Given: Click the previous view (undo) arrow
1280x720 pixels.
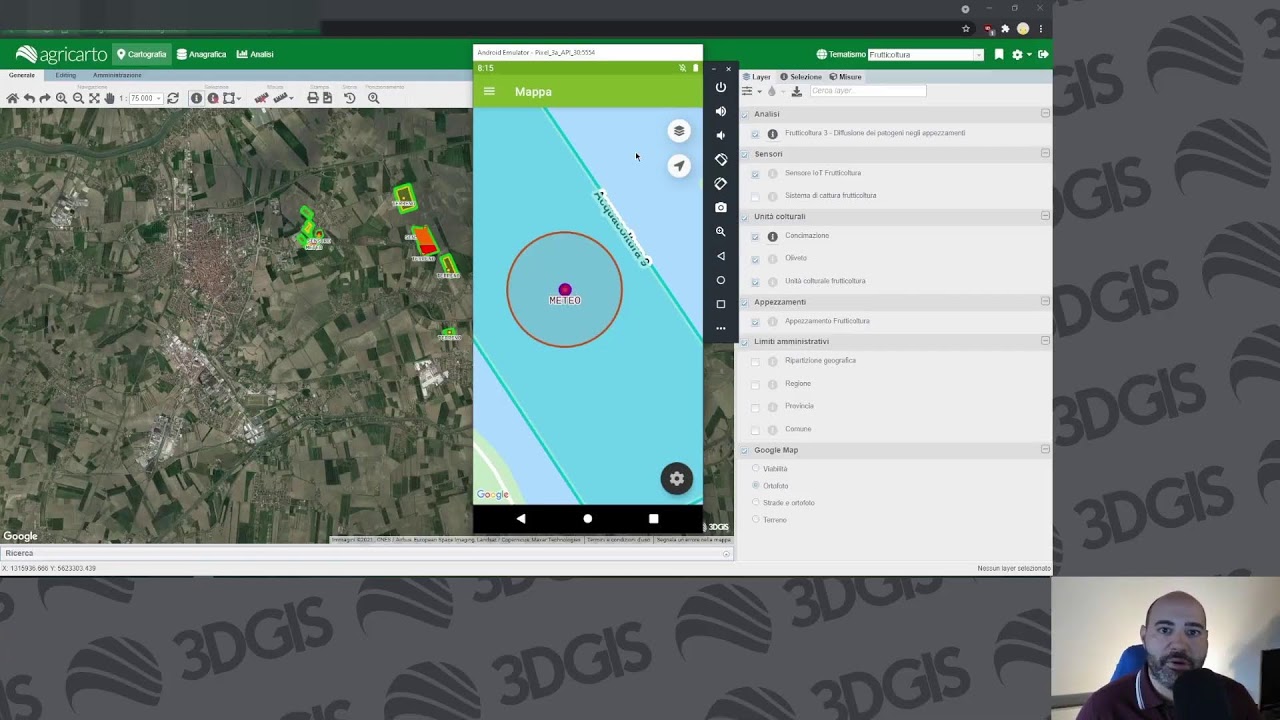Looking at the screenshot, I should pyautogui.click(x=29, y=98).
